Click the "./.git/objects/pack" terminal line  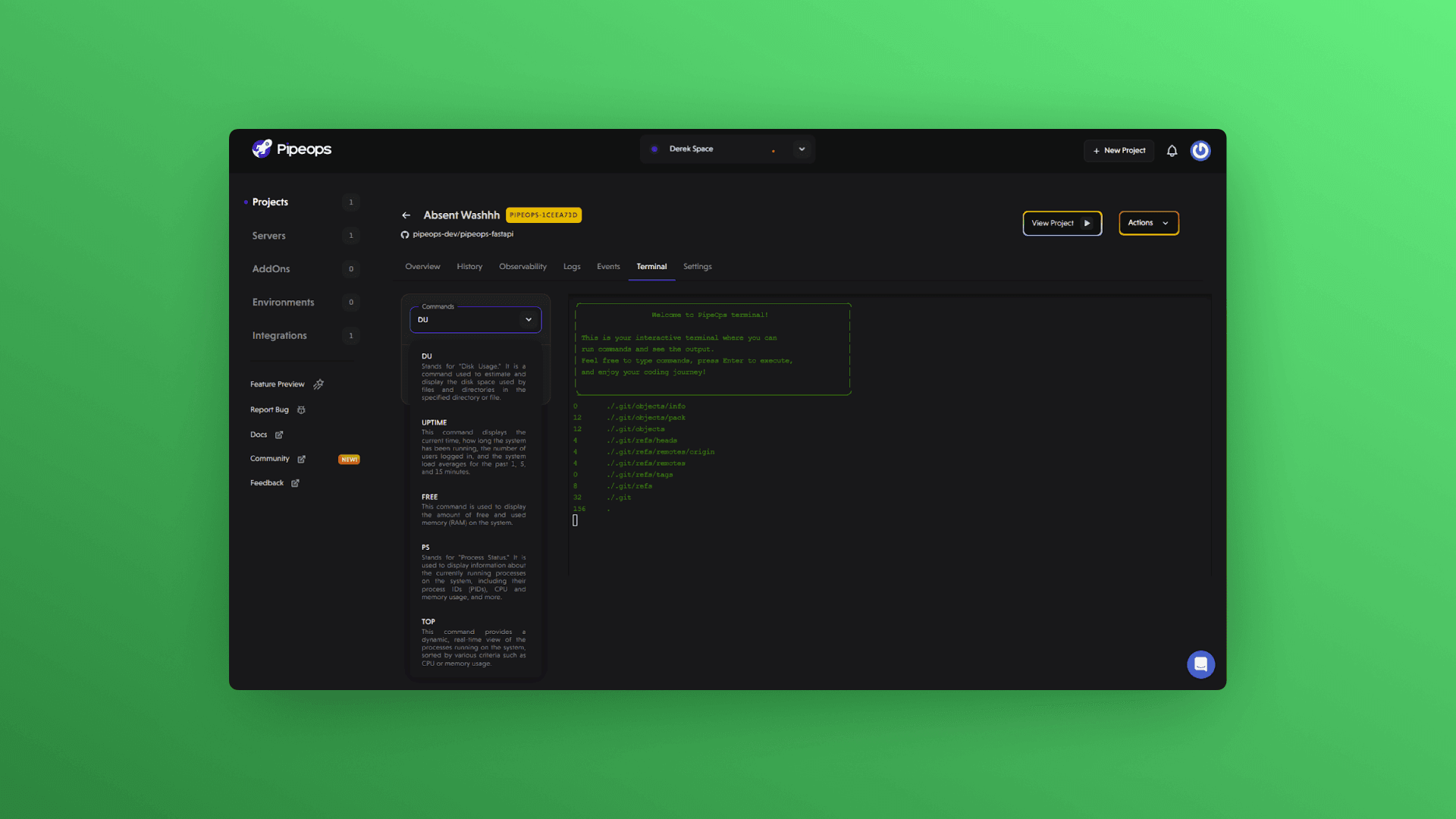[645, 418]
